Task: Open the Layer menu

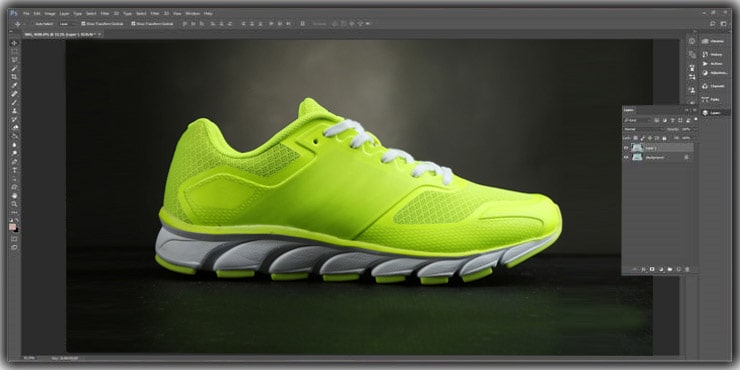Action: pos(64,14)
